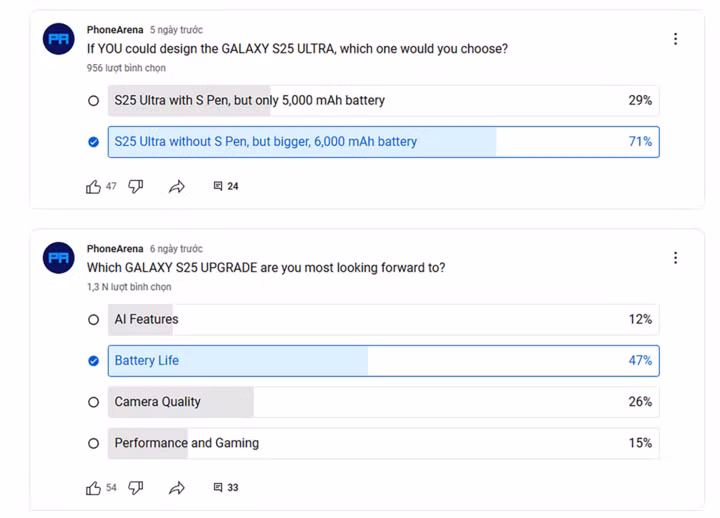Click the Camera Quality 26% result bar
The height and width of the screenshot is (518, 720).
pyautogui.click(x=384, y=402)
